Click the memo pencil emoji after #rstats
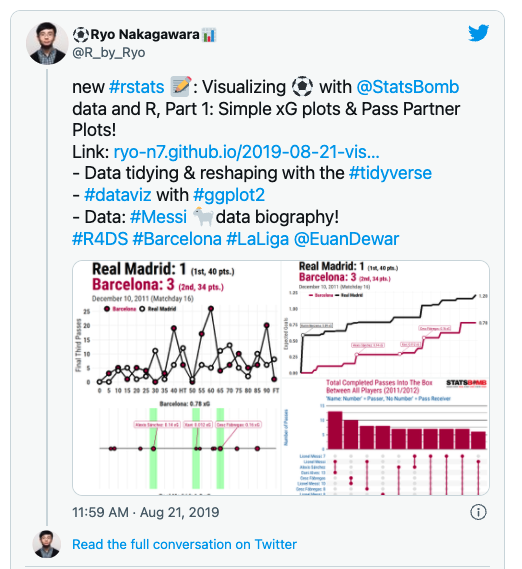Image resolution: width=522 pixels, height=569 pixels. click(180, 86)
